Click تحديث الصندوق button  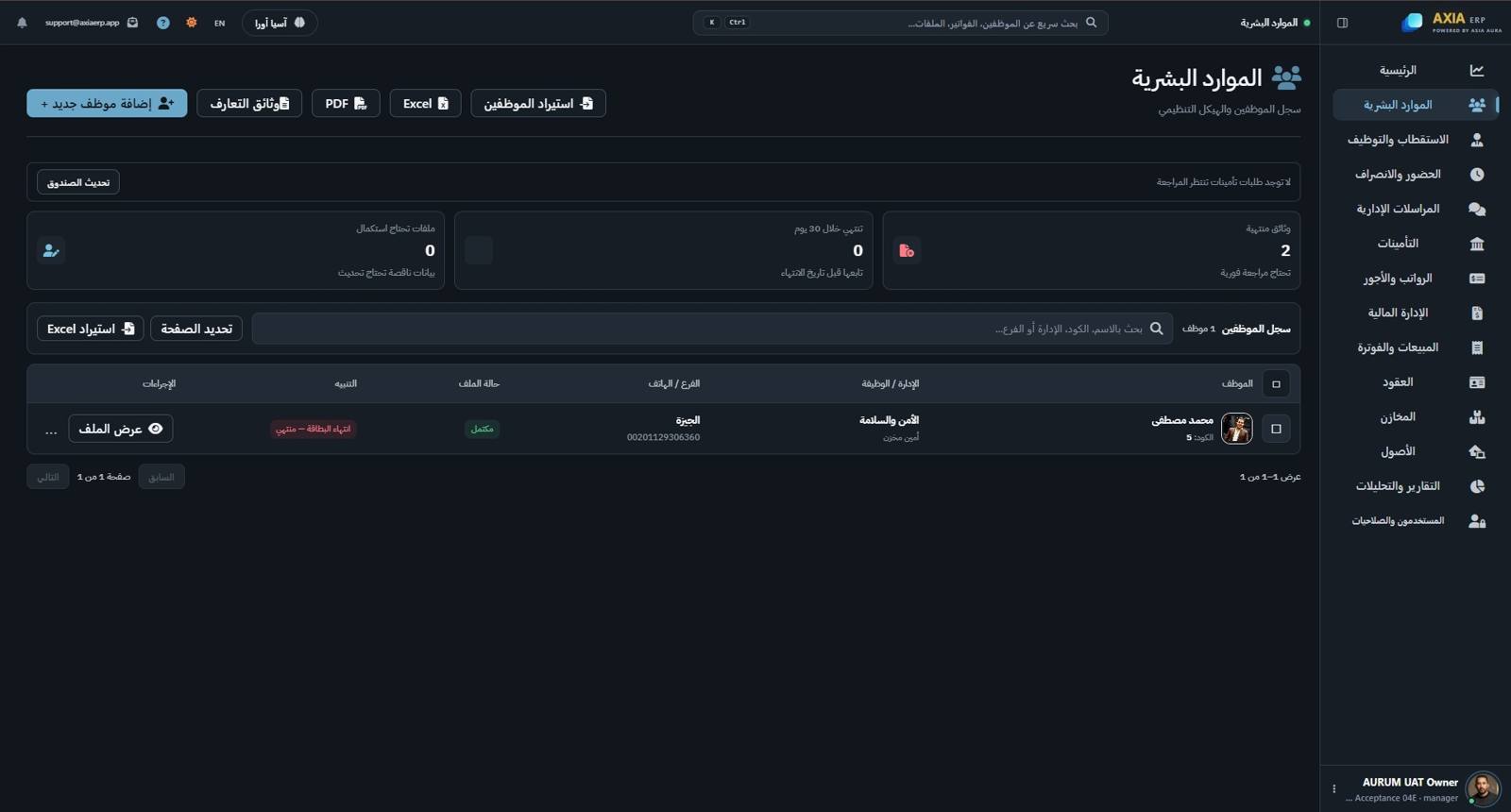pyautogui.click(x=78, y=182)
